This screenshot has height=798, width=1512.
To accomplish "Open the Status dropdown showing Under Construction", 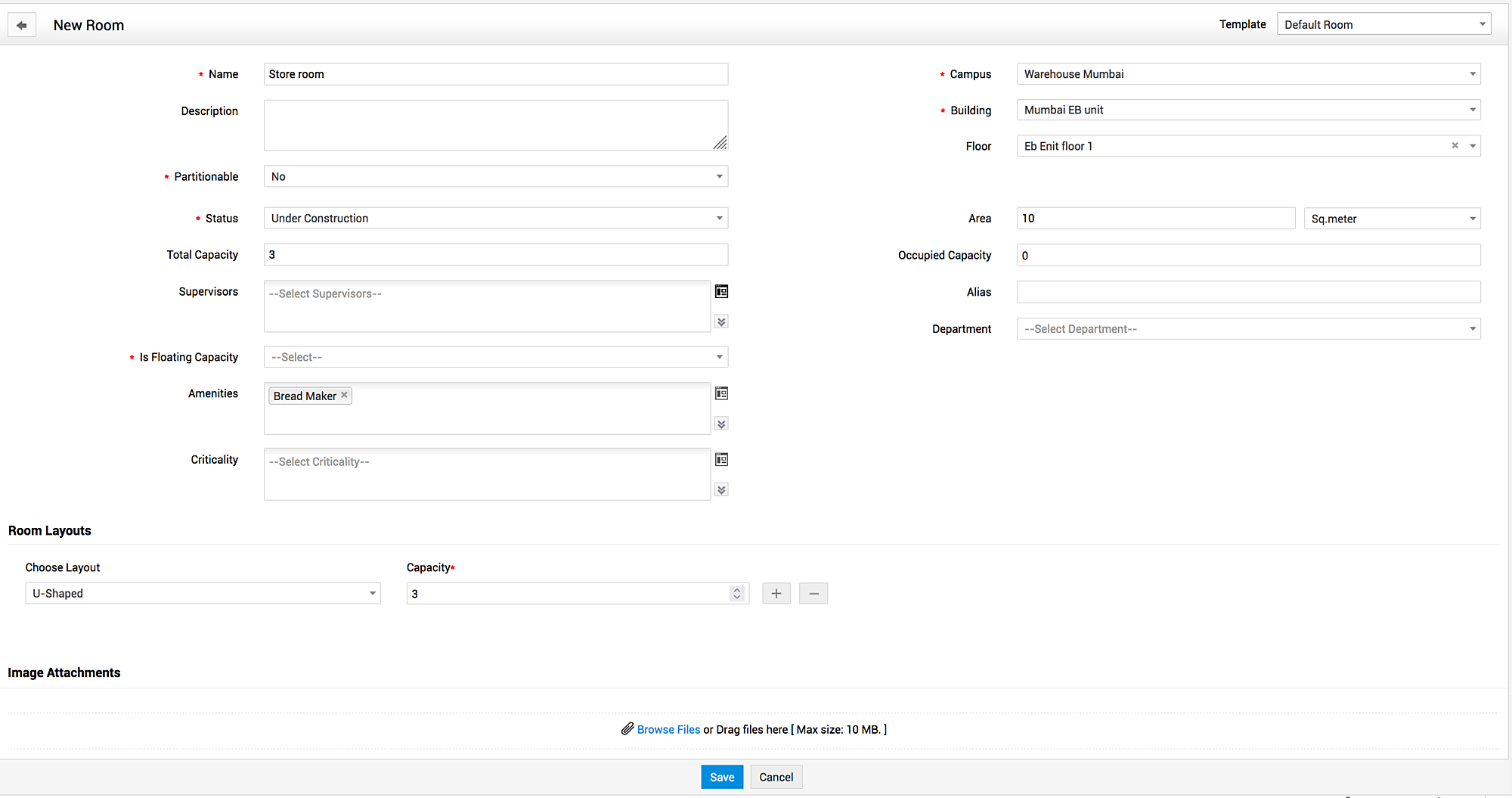I will pos(496,218).
